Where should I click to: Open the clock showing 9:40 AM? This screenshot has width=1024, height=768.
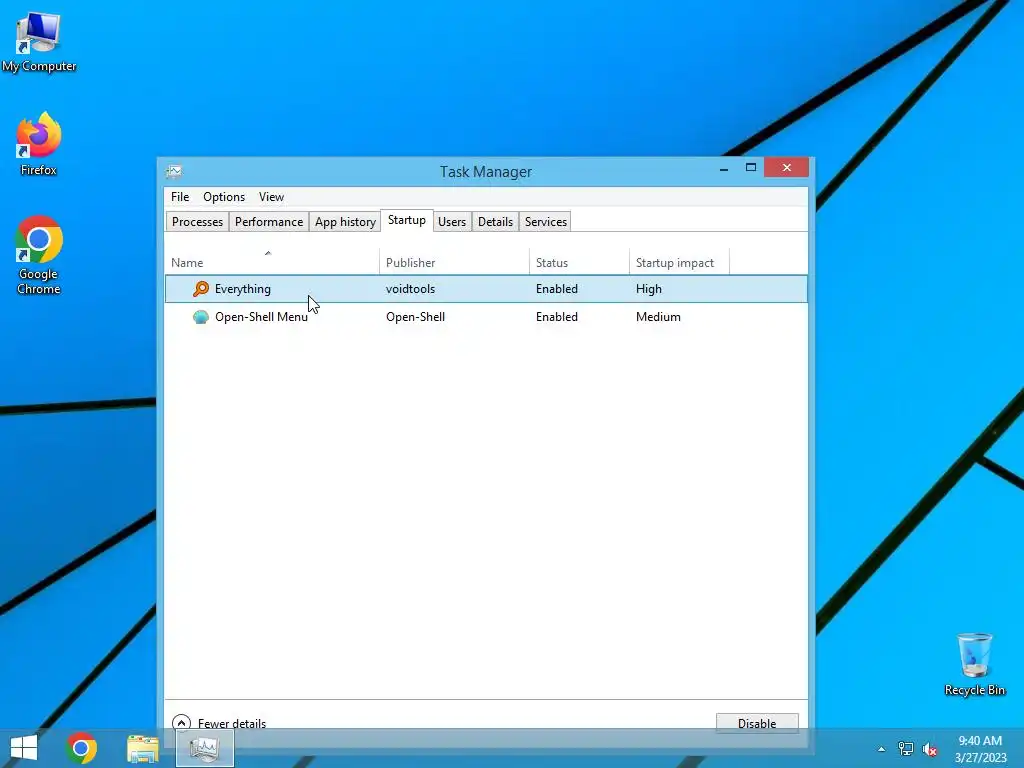coord(980,749)
